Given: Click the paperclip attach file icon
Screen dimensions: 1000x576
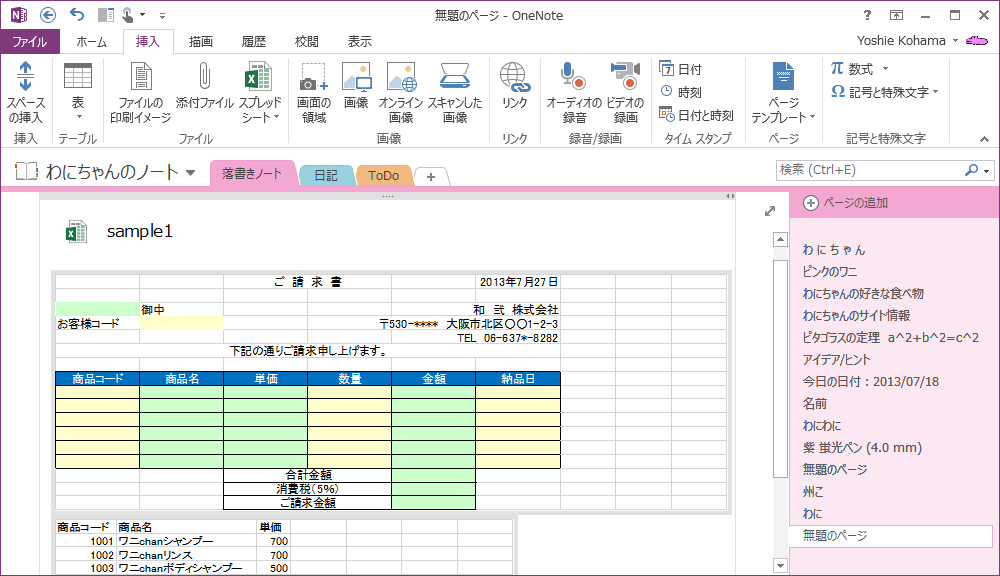Looking at the screenshot, I should click(x=204, y=76).
